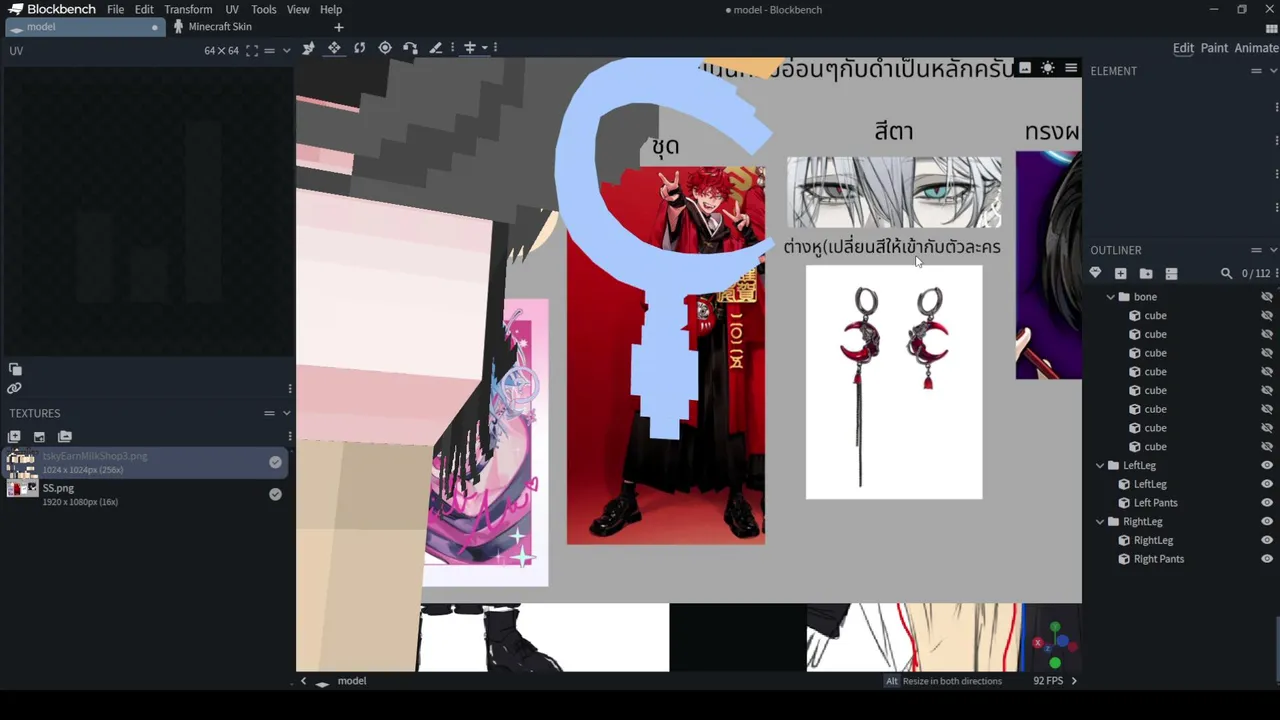Toggle the SS.png texture checkmark
This screenshot has height=720, width=1280.
(275, 494)
